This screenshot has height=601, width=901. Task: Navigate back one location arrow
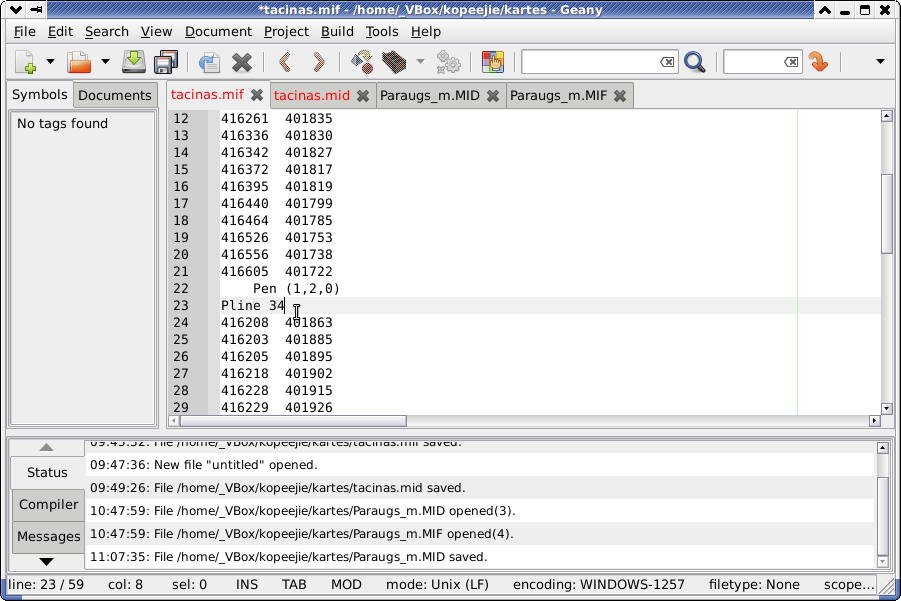click(x=285, y=61)
